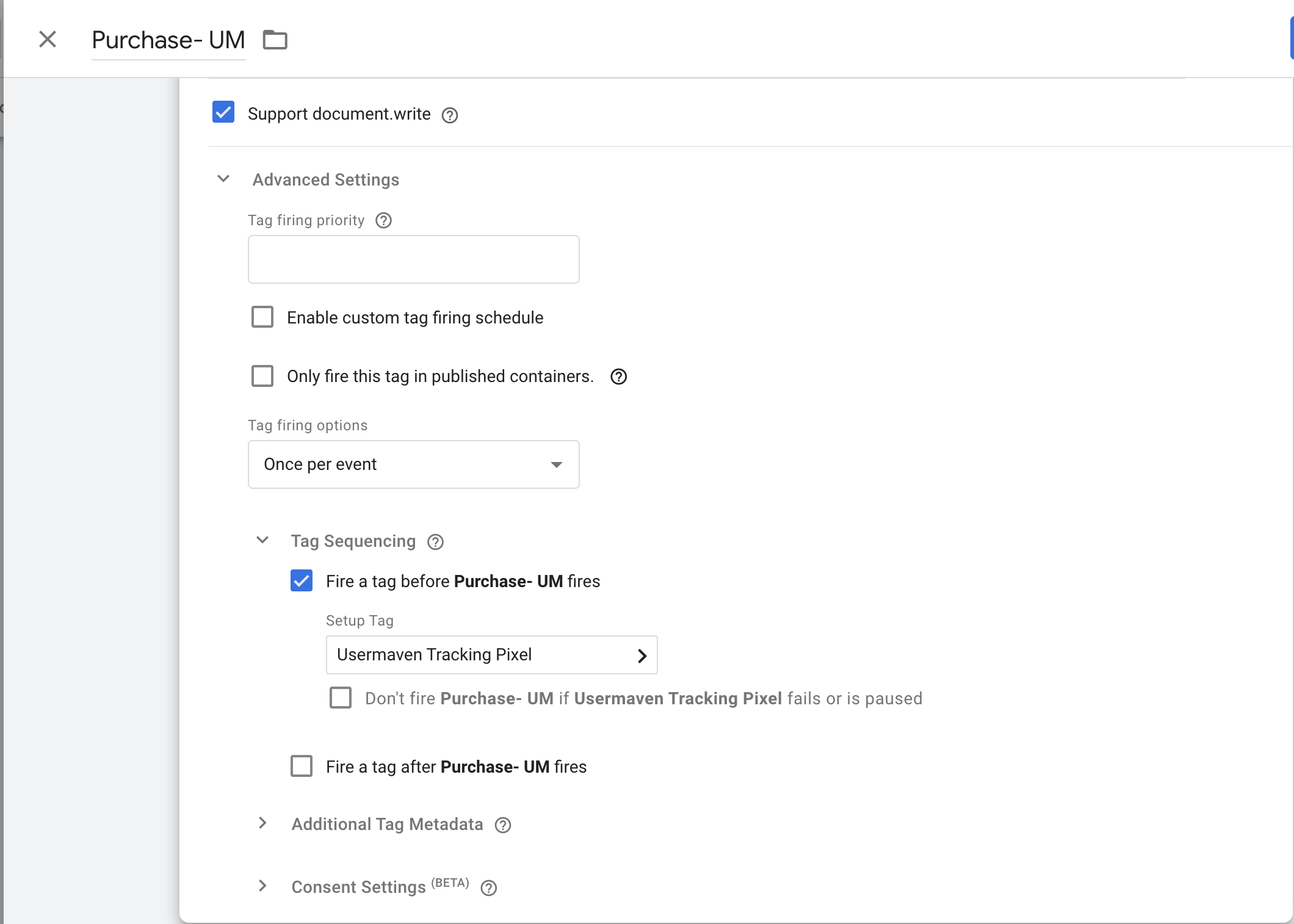1294x924 pixels.
Task: Enable custom tag firing schedule
Action: tap(262, 317)
